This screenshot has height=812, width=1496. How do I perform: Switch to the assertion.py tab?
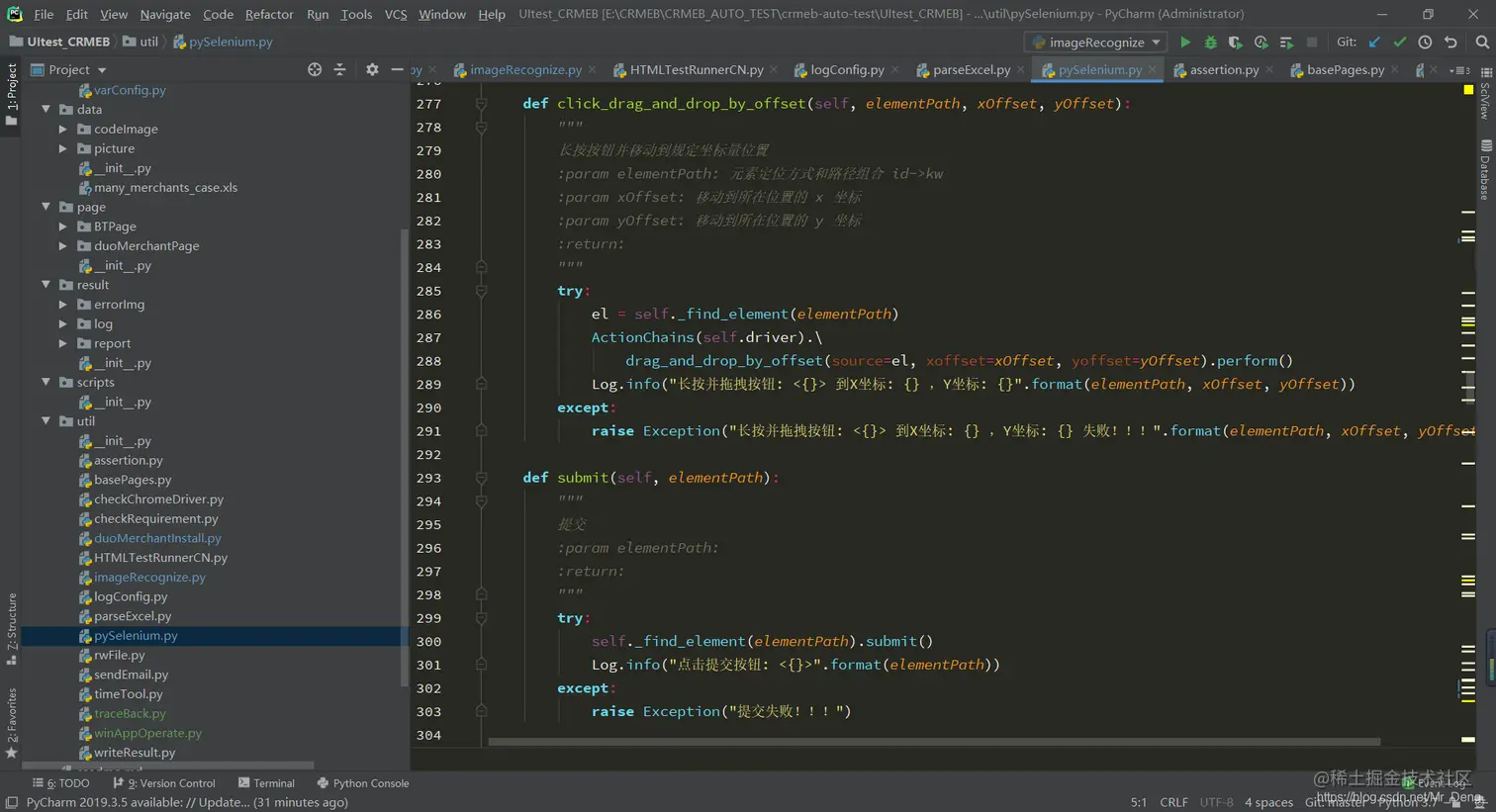(x=1223, y=69)
